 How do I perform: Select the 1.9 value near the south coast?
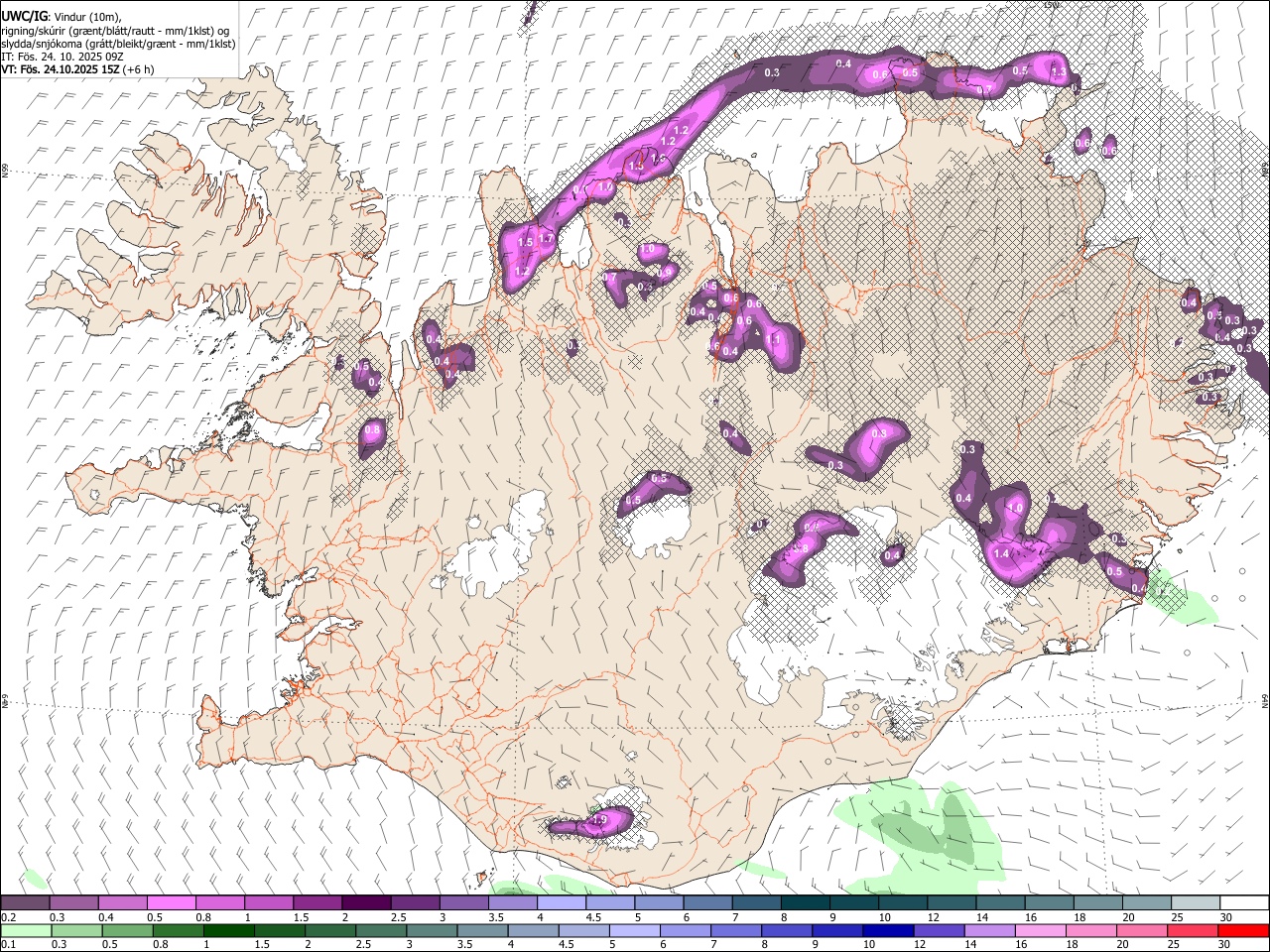tap(599, 820)
